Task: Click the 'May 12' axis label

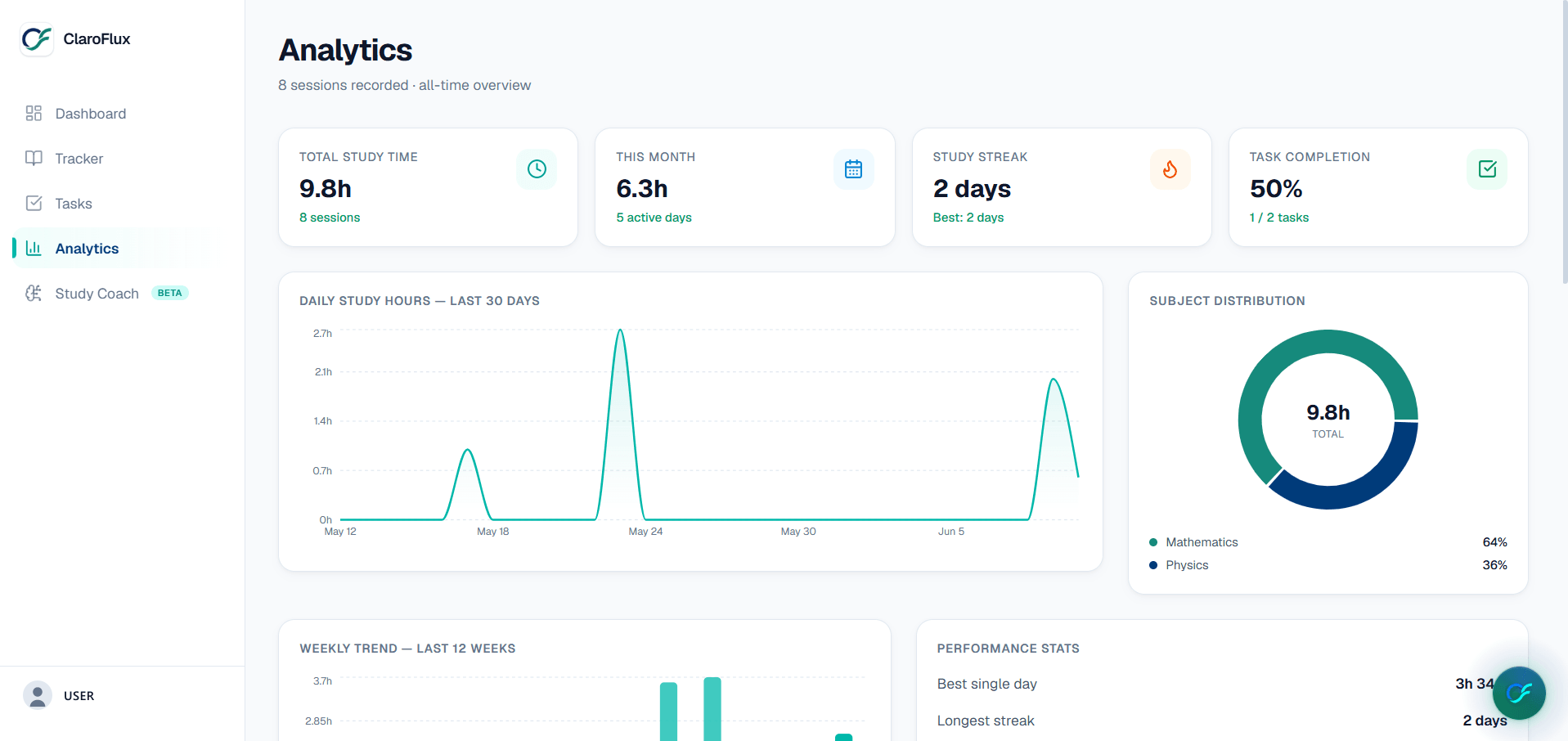Action: point(340,532)
